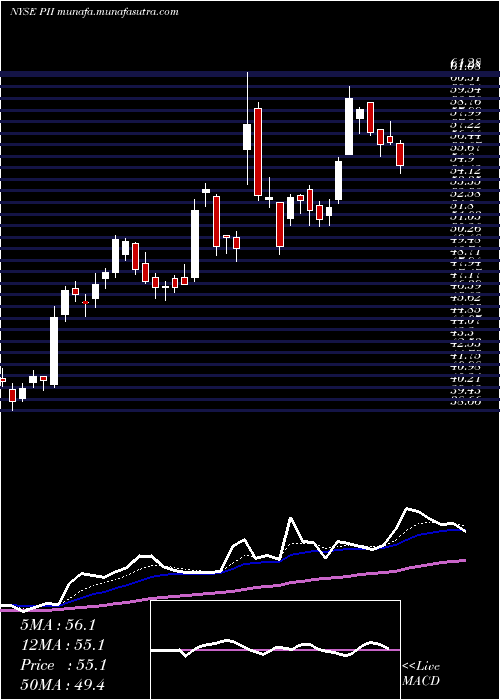Click the 54.12 price axis label
This screenshot has width=500, height=700.
coord(465,170)
